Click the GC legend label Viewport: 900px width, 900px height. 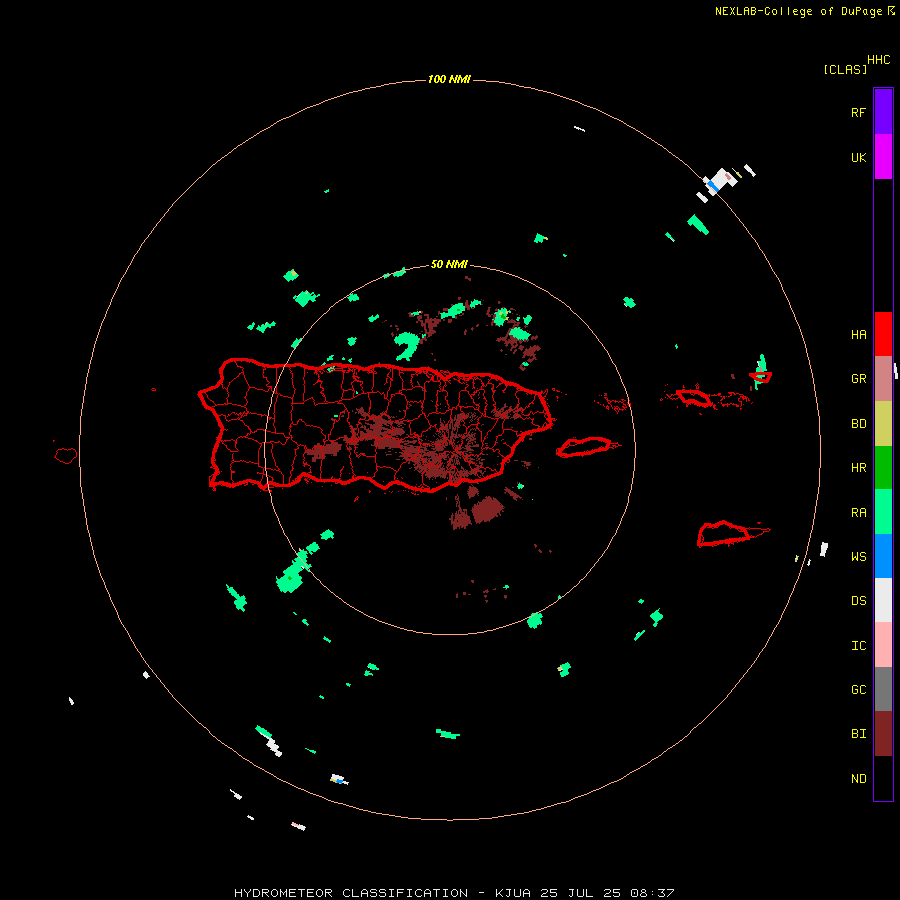(x=858, y=689)
